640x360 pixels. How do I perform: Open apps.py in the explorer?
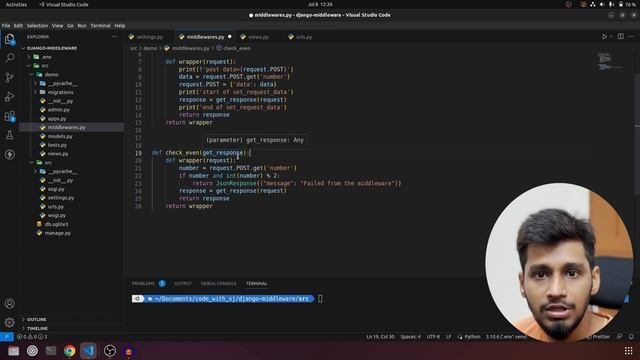coord(57,119)
